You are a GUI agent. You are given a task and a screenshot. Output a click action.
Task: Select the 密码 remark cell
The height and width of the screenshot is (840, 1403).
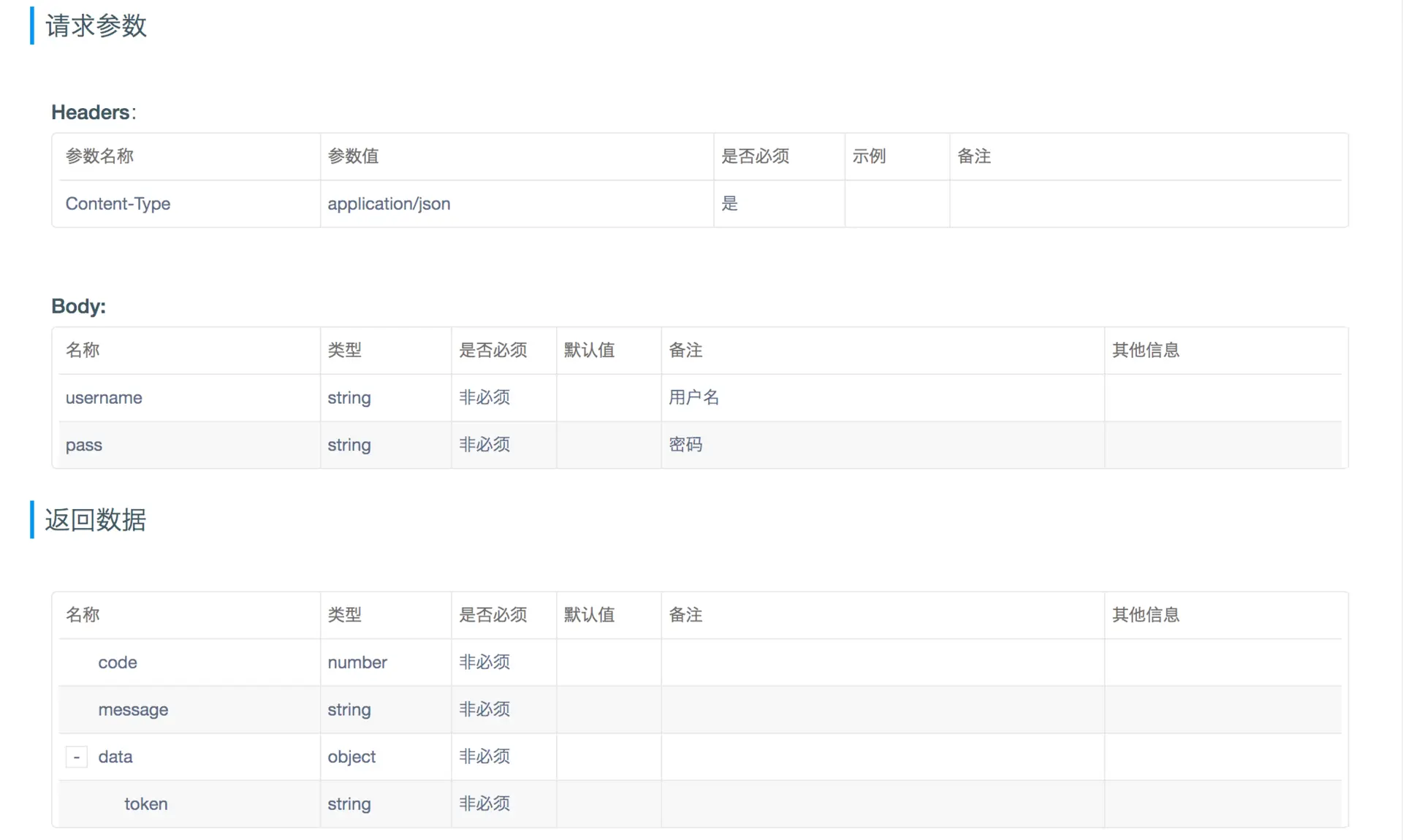tap(685, 445)
